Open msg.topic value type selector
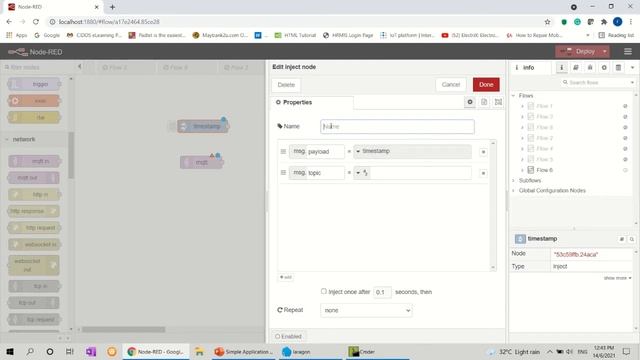This screenshot has width=640, height=360. tap(362, 173)
